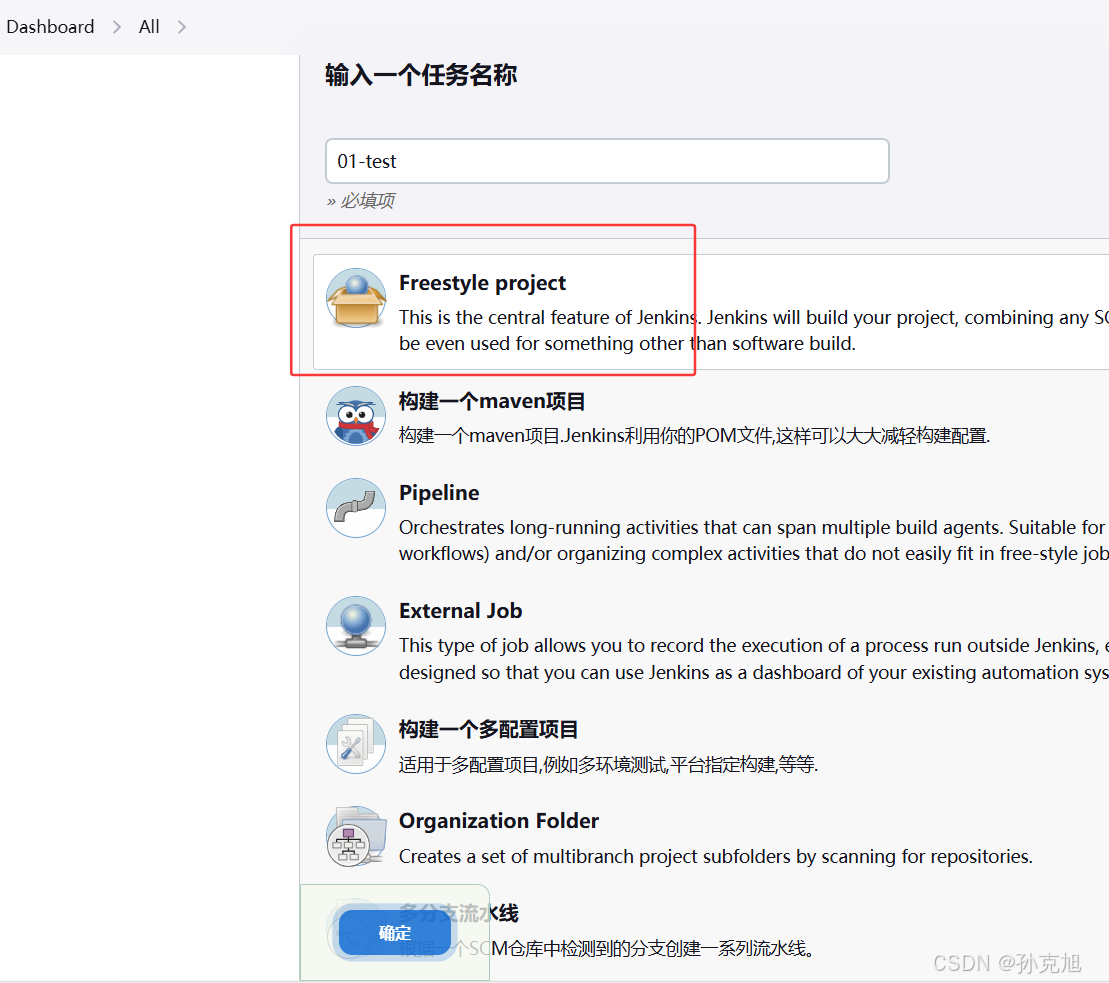Click the All breadcrumb link
Image resolution: width=1109 pixels, height=983 pixels.
(x=149, y=27)
